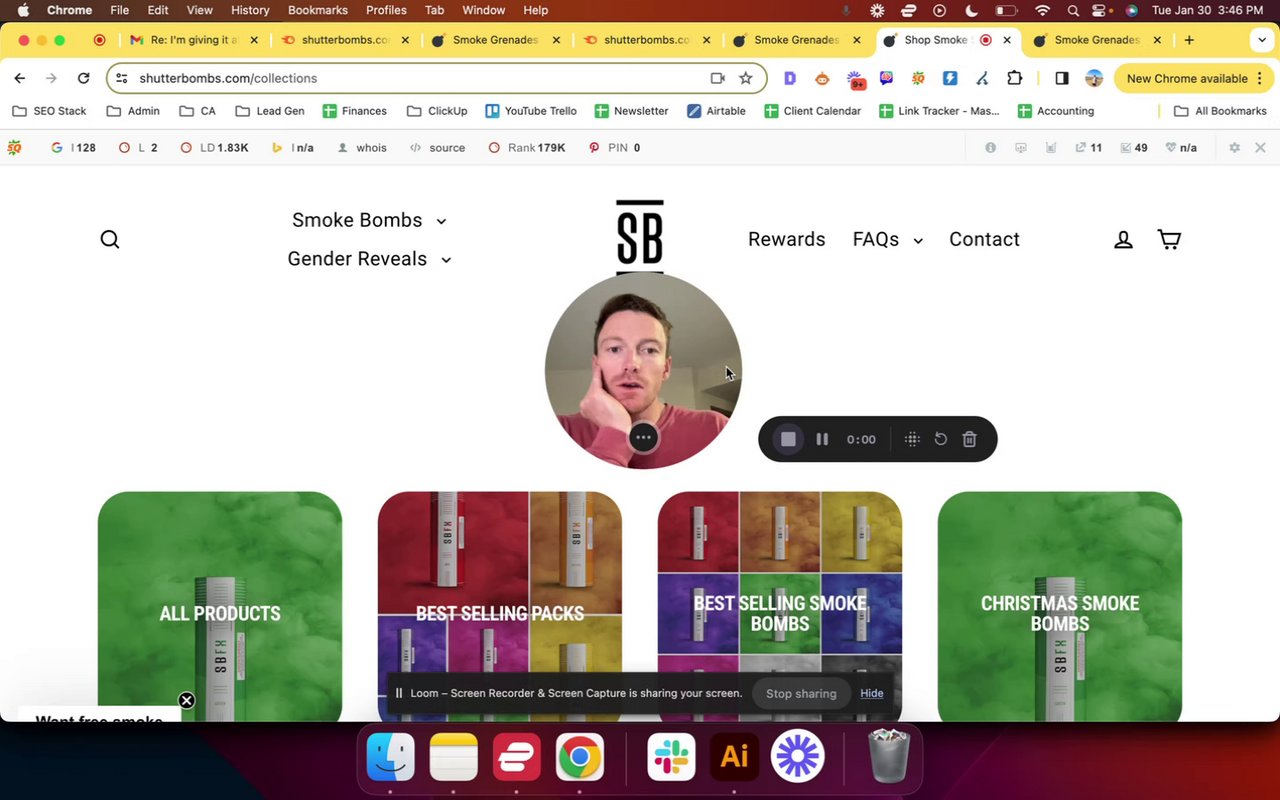
Task: Toggle the Chrome side panel
Action: tap(1062, 78)
